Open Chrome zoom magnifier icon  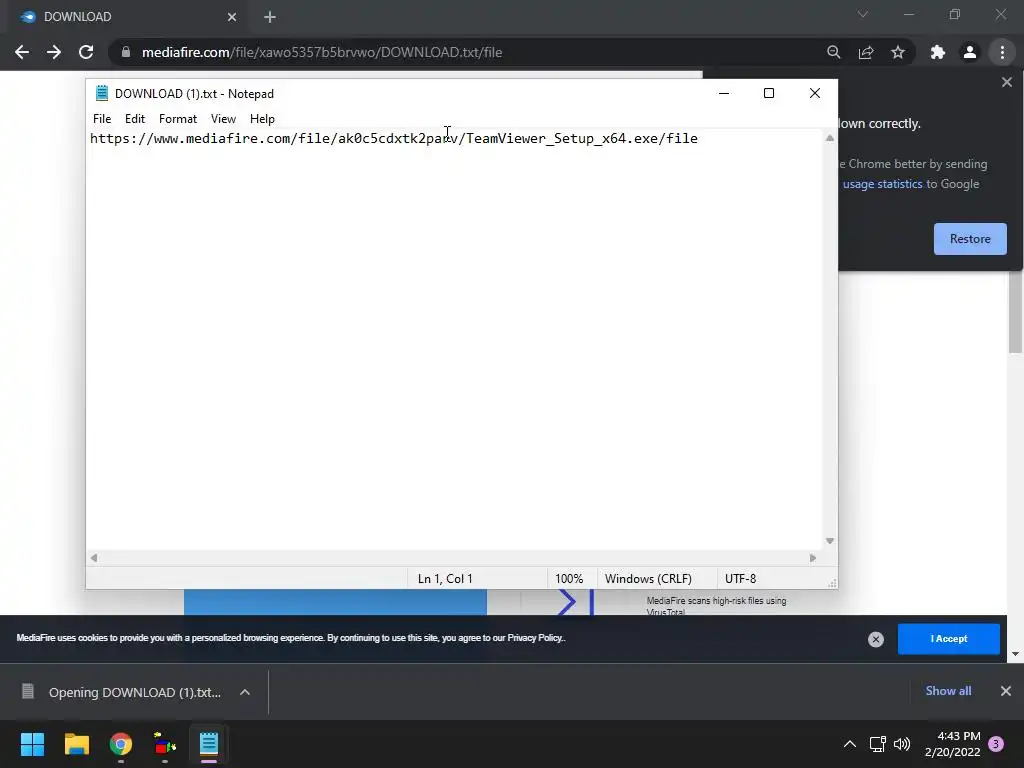coord(833,52)
